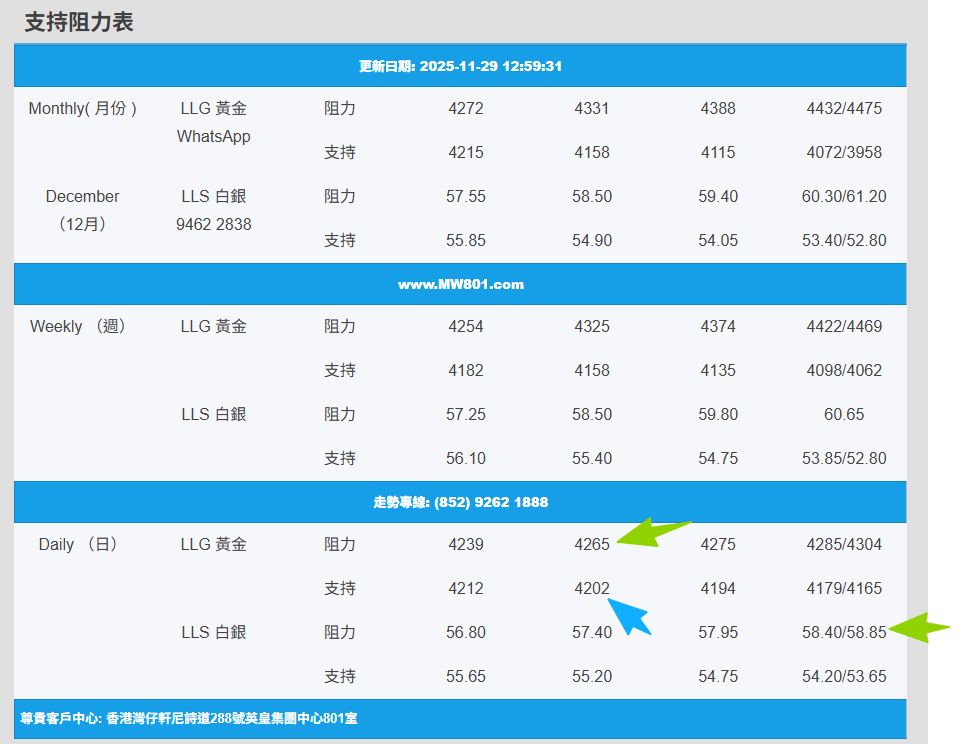
Task: Click the WhatsApp contact text
Action: [213, 136]
